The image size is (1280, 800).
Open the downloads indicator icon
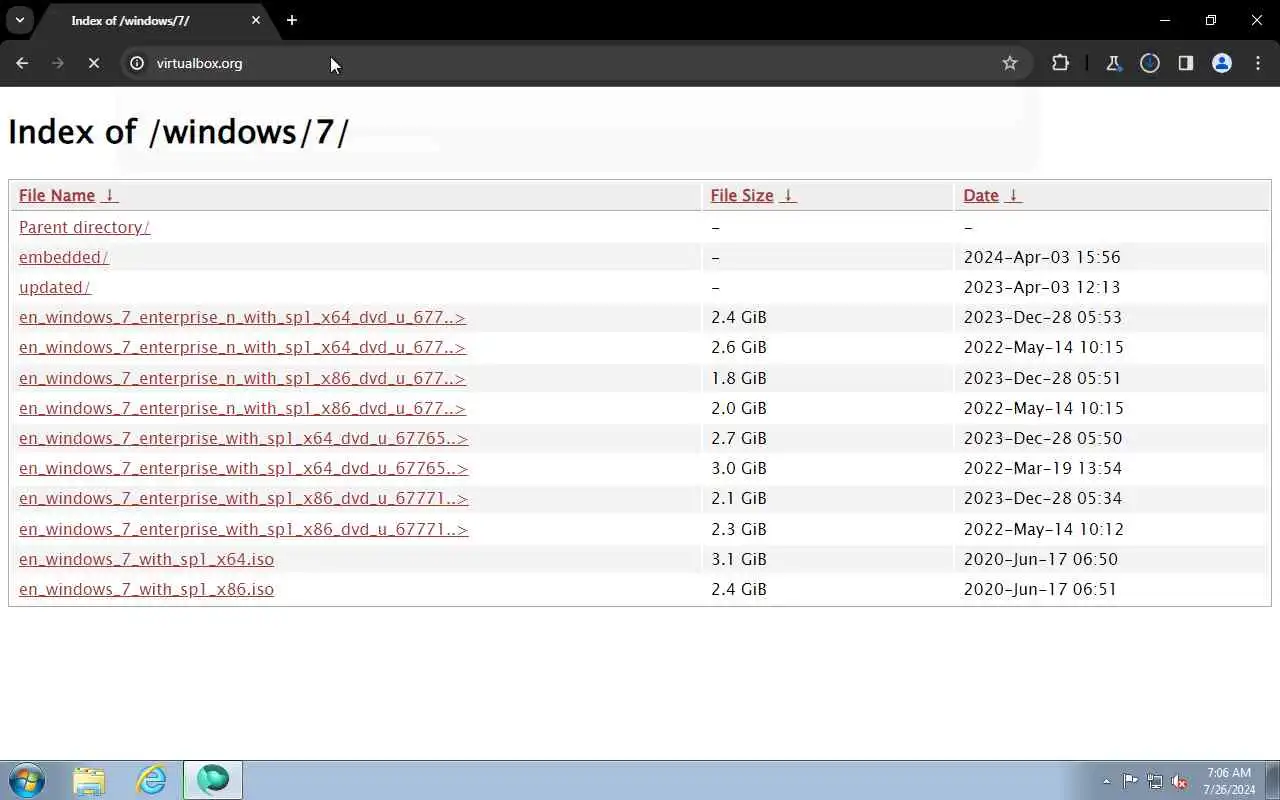(1150, 63)
